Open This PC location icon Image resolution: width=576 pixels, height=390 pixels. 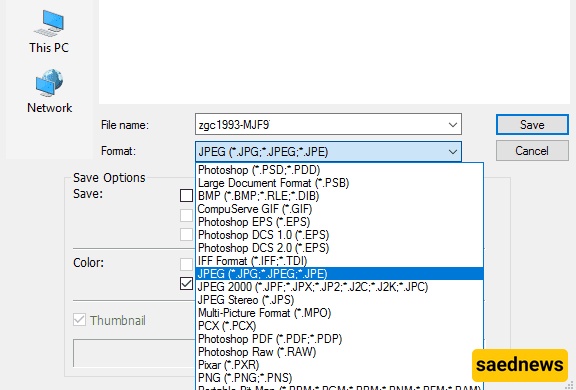point(49,32)
